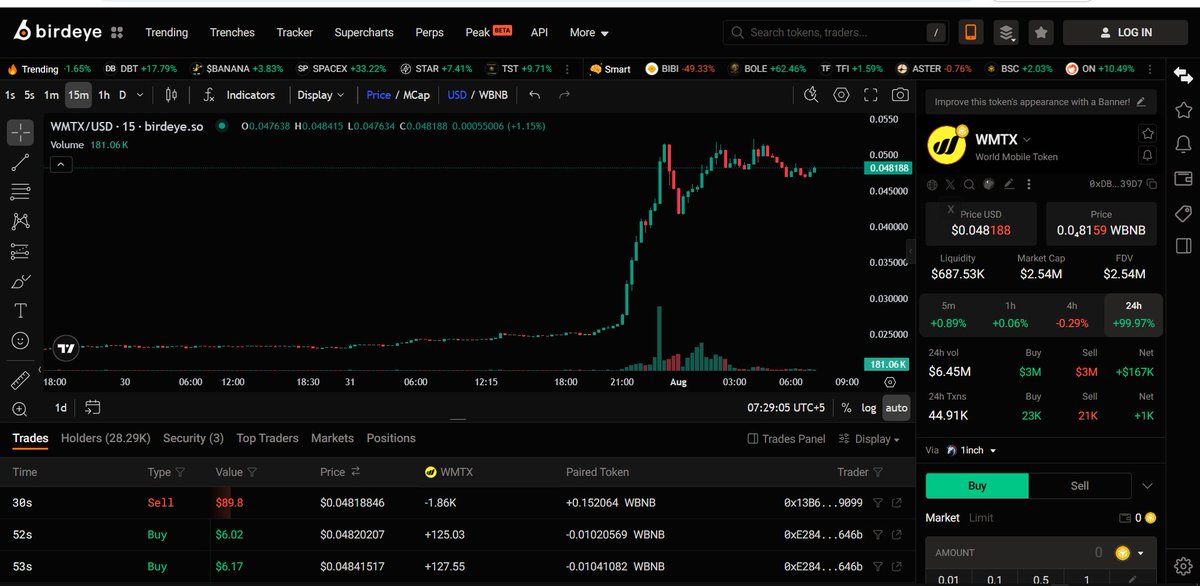Click the token search field
Image resolution: width=1200 pixels, height=586 pixels.
point(835,32)
